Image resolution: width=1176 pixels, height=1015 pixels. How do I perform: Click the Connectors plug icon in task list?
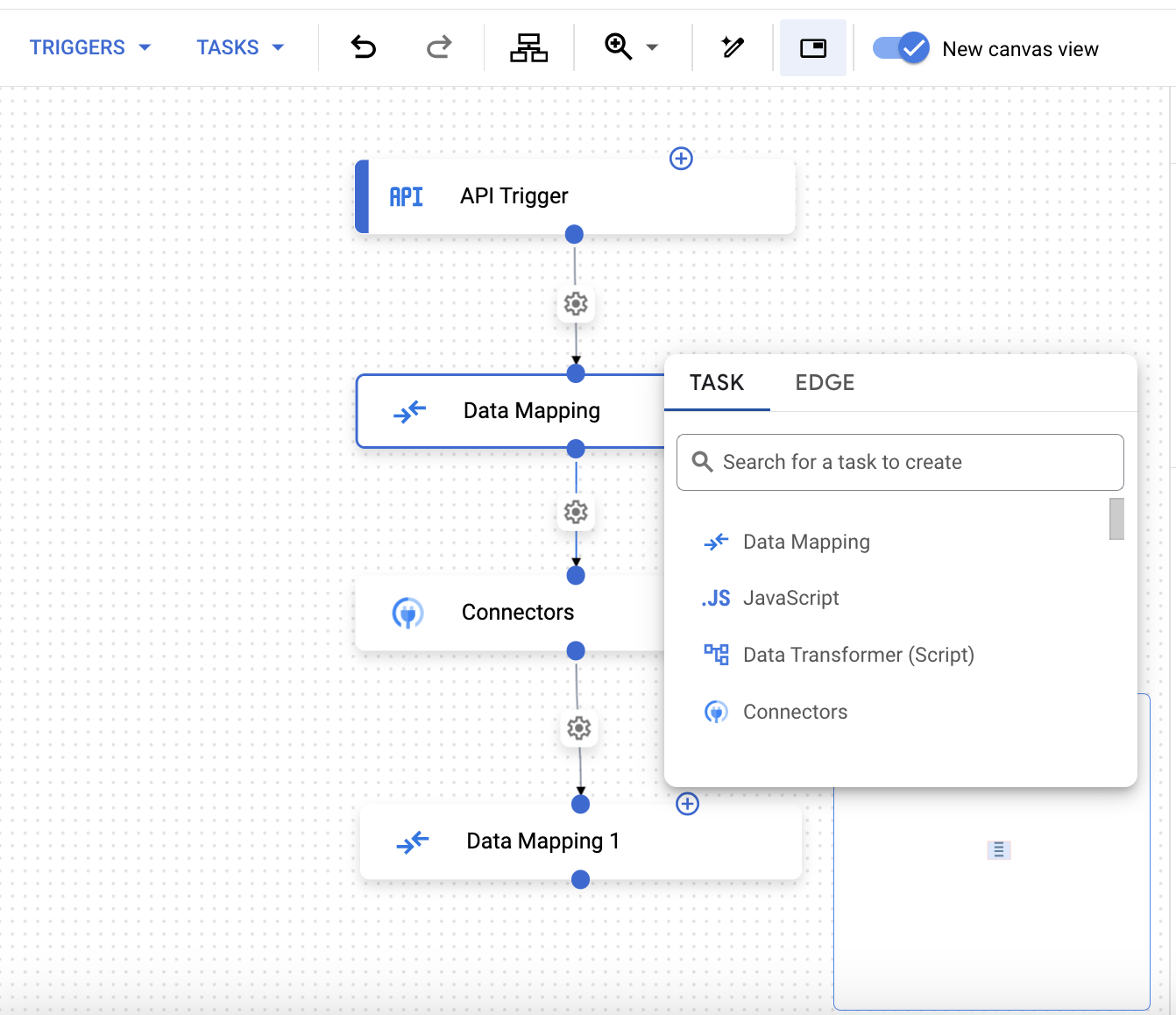[716, 712]
